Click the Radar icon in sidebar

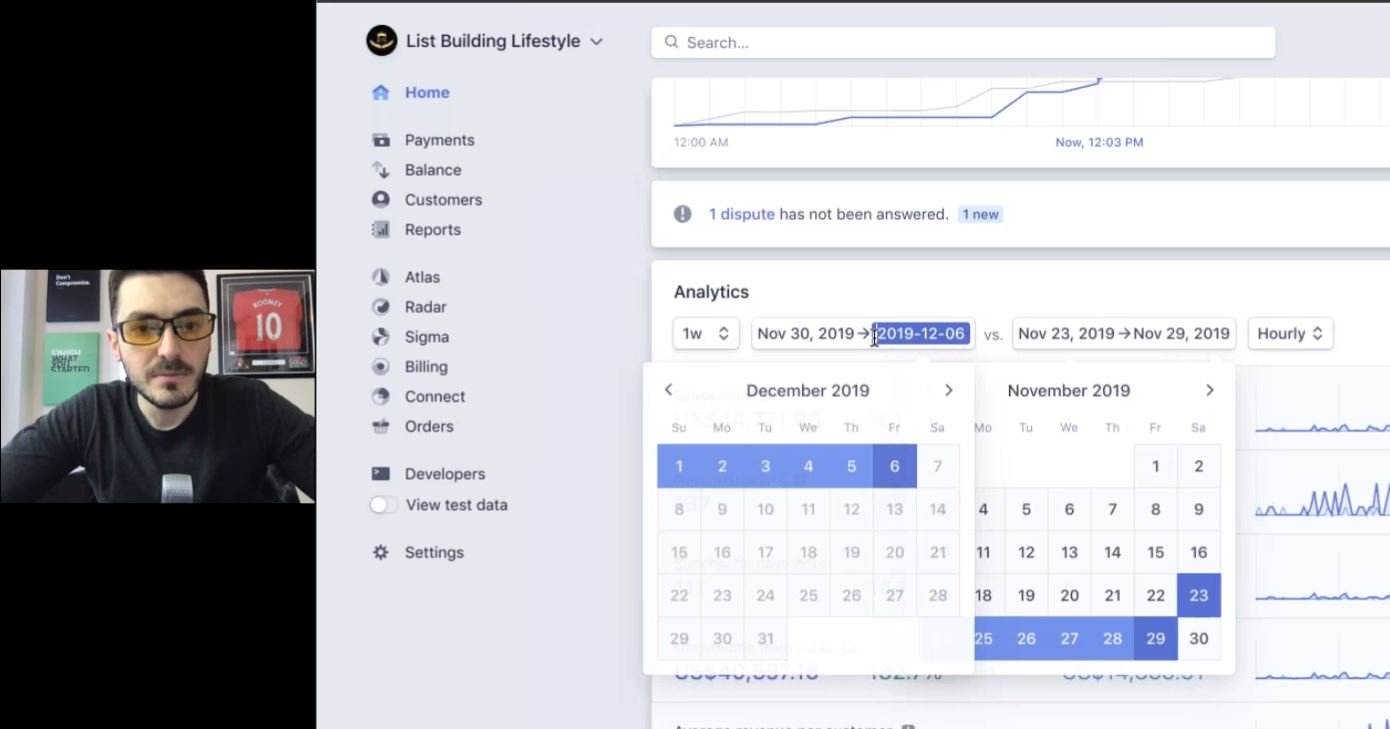380,307
